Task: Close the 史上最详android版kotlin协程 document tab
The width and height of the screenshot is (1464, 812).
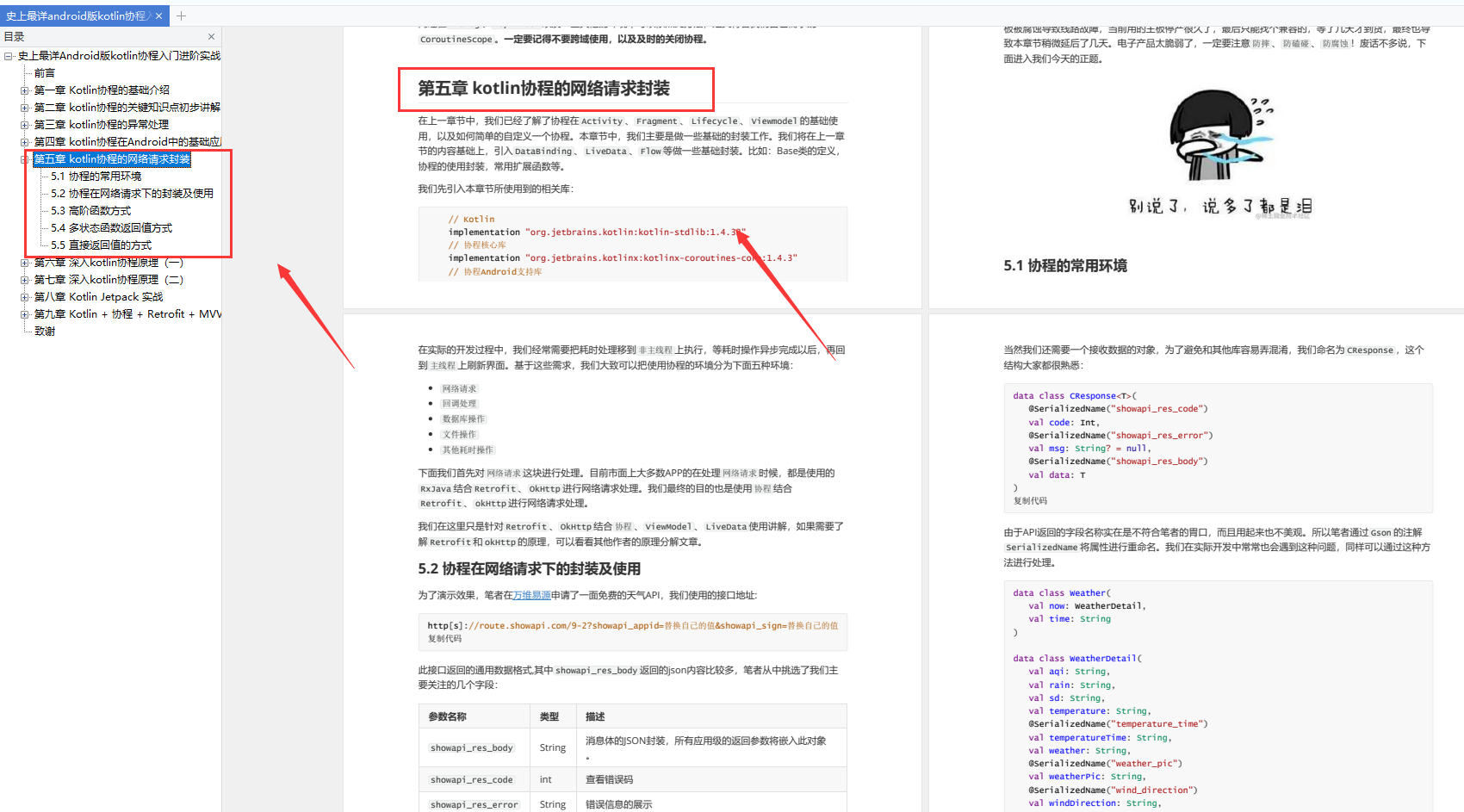Action: 158,15
